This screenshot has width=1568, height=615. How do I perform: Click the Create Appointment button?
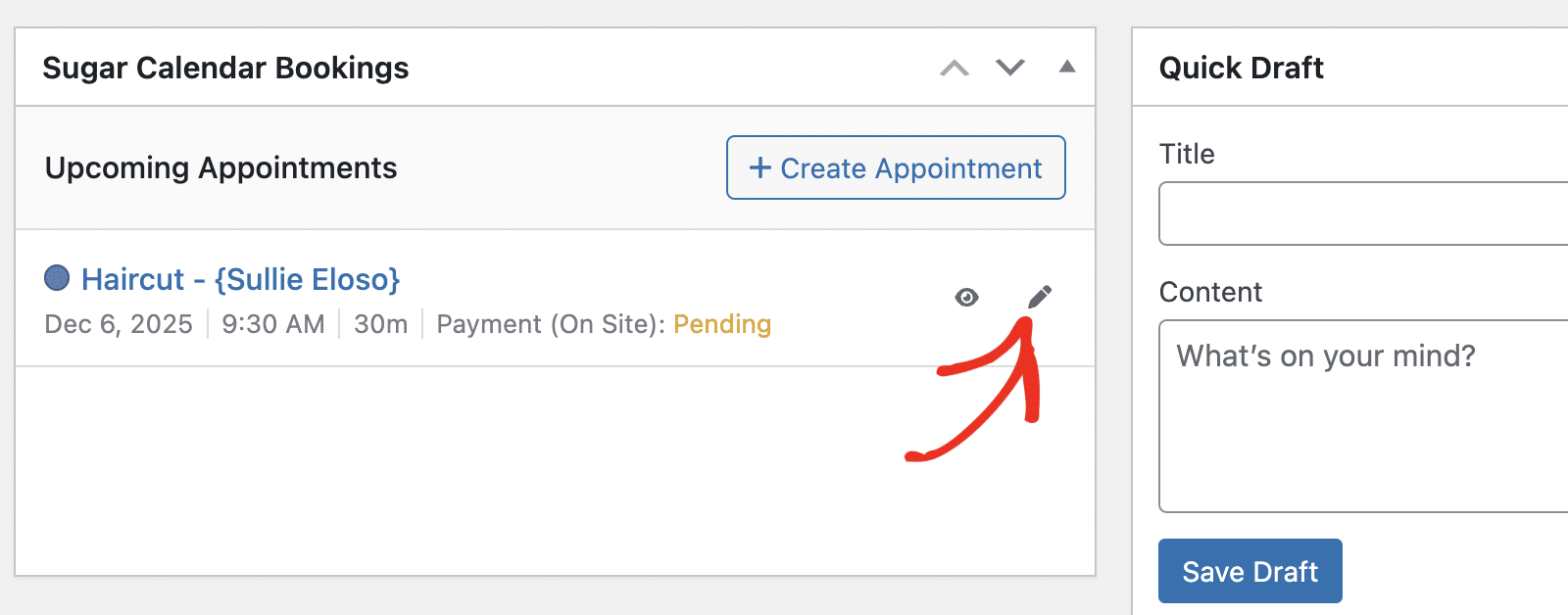[895, 167]
